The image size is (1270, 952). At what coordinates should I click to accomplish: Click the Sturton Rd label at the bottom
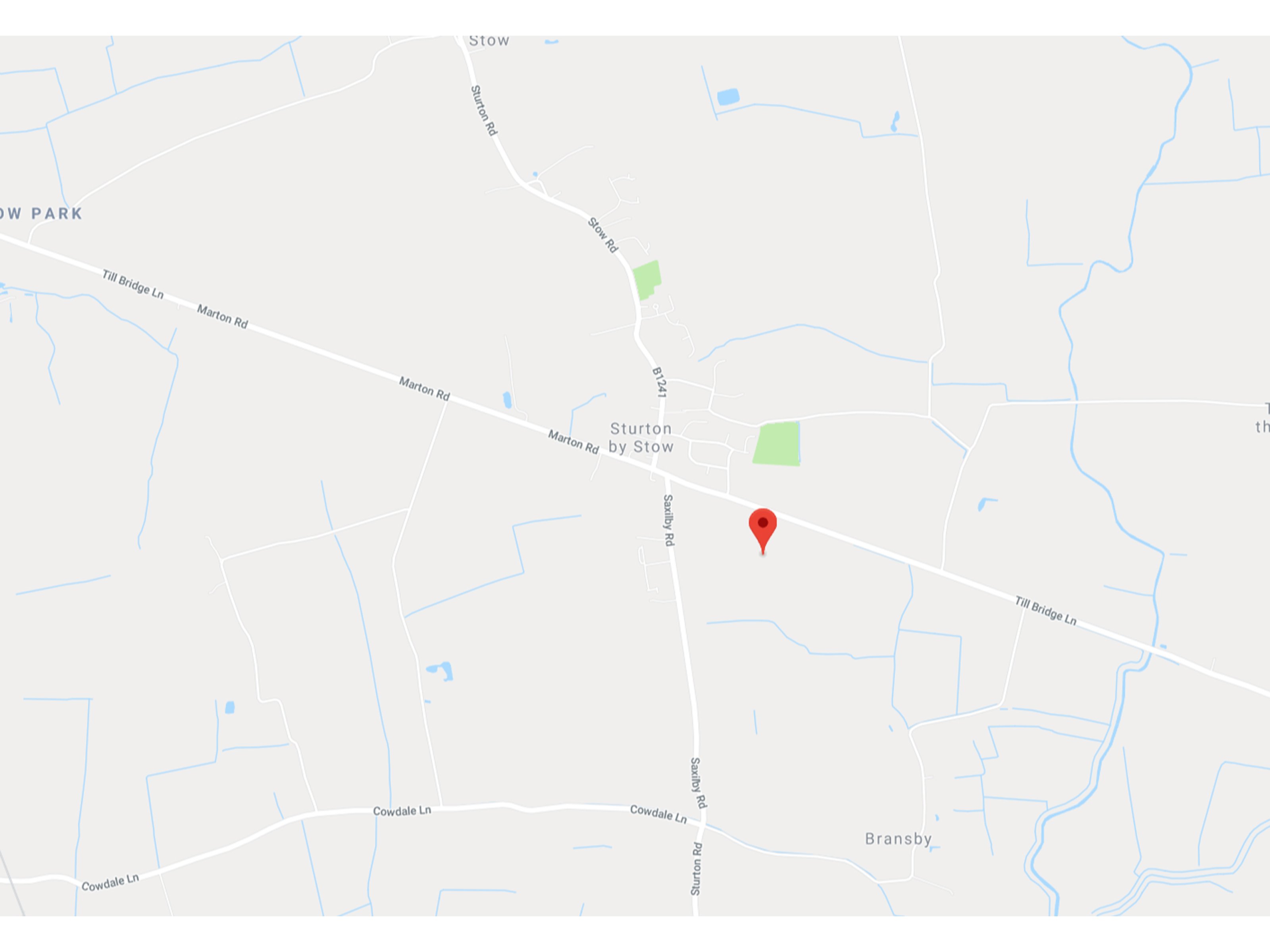697,869
